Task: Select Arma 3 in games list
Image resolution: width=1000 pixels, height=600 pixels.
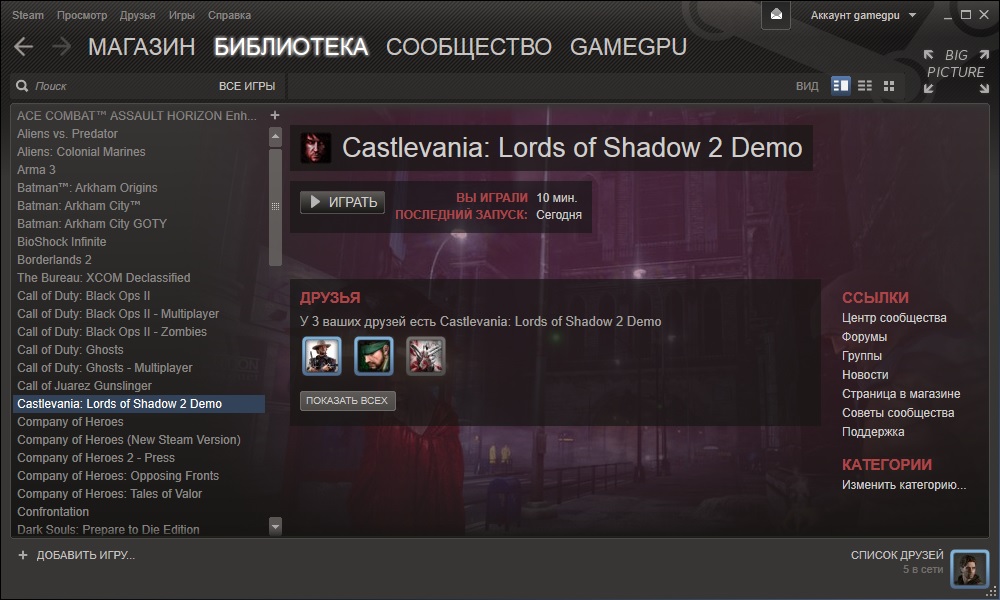Action: 139,170
